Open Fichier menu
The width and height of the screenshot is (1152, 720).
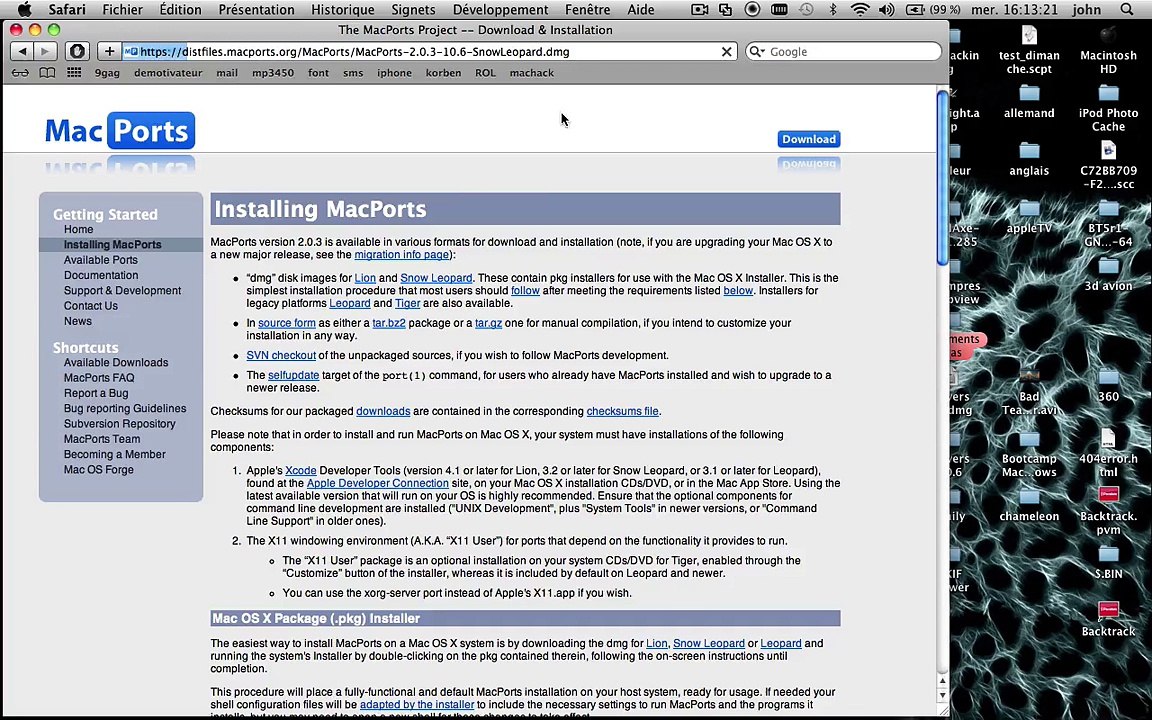[x=123, y=10]
